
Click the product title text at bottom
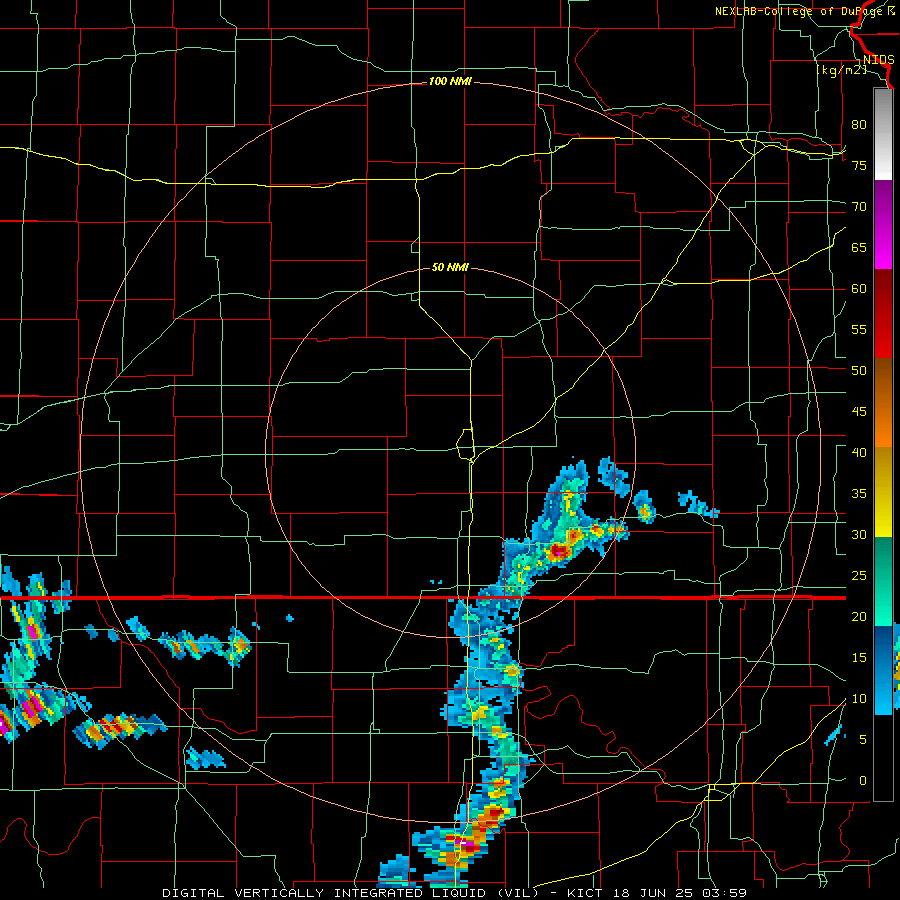tap(455, 893)
